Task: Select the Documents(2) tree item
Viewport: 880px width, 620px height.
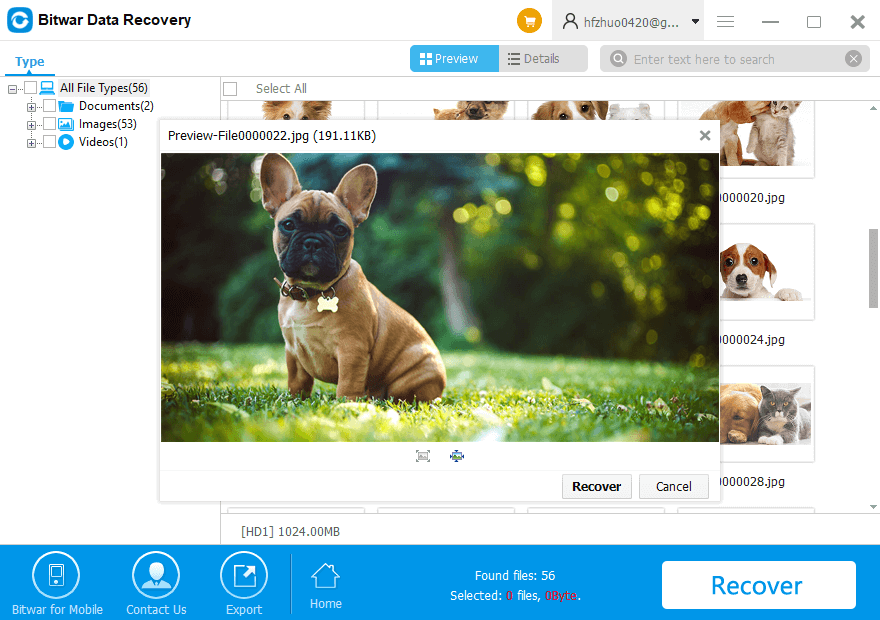Action: [116, 106]
